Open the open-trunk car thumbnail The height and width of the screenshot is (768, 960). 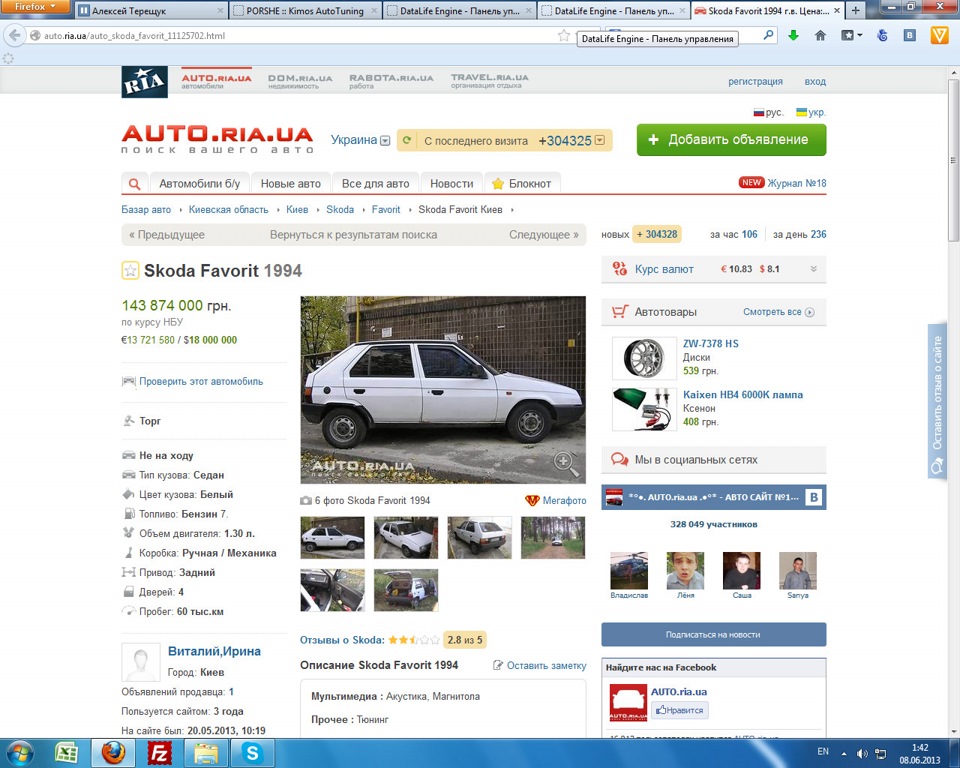click(406, 590)
